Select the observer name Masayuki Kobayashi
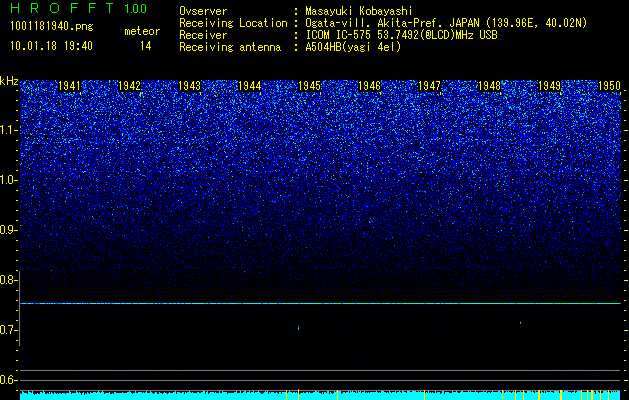 tap(359, 11)
